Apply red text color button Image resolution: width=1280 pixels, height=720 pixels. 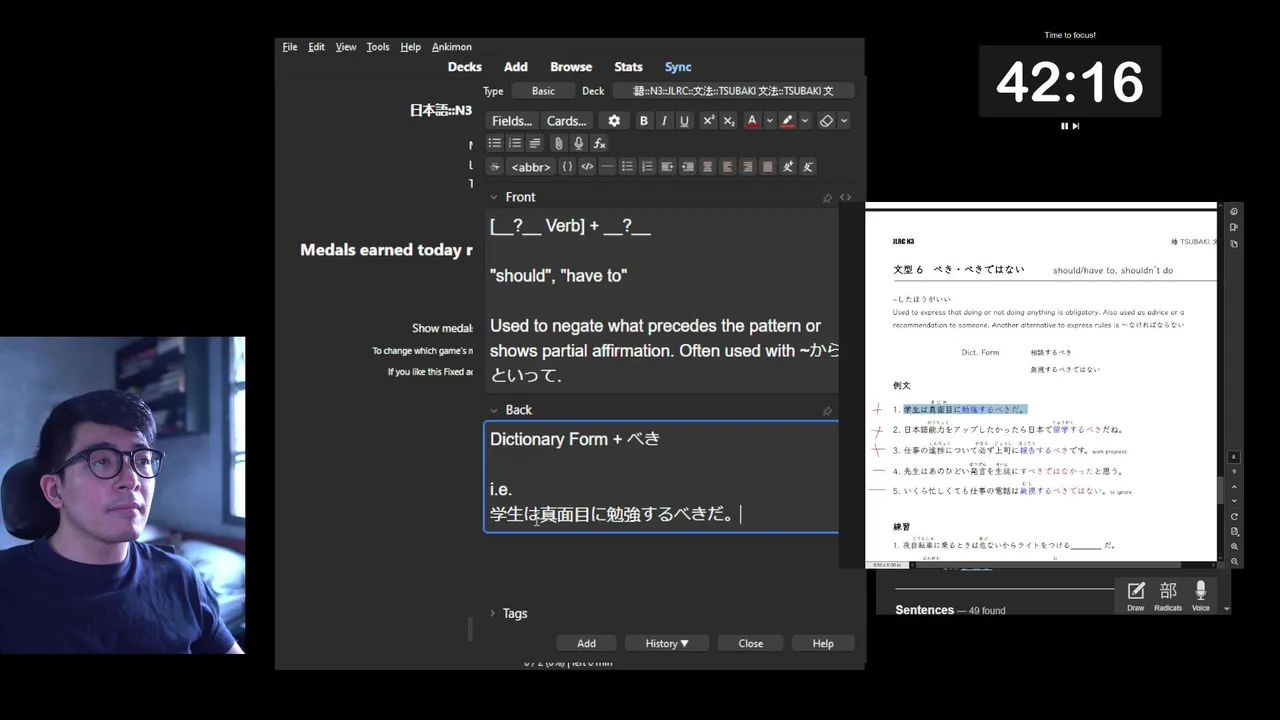coord(752,121)
